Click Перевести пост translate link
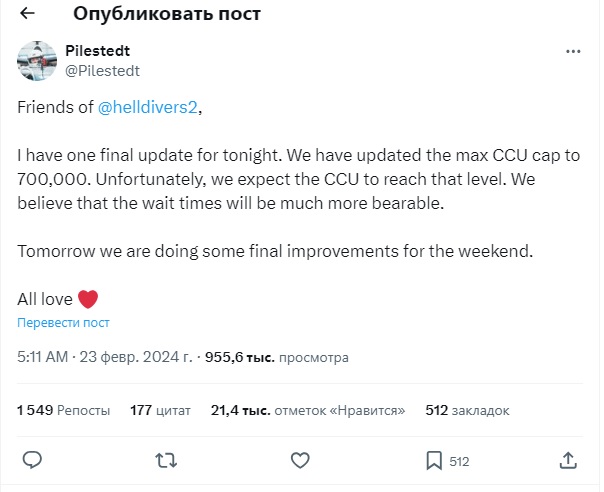 [x=63, y=323]
